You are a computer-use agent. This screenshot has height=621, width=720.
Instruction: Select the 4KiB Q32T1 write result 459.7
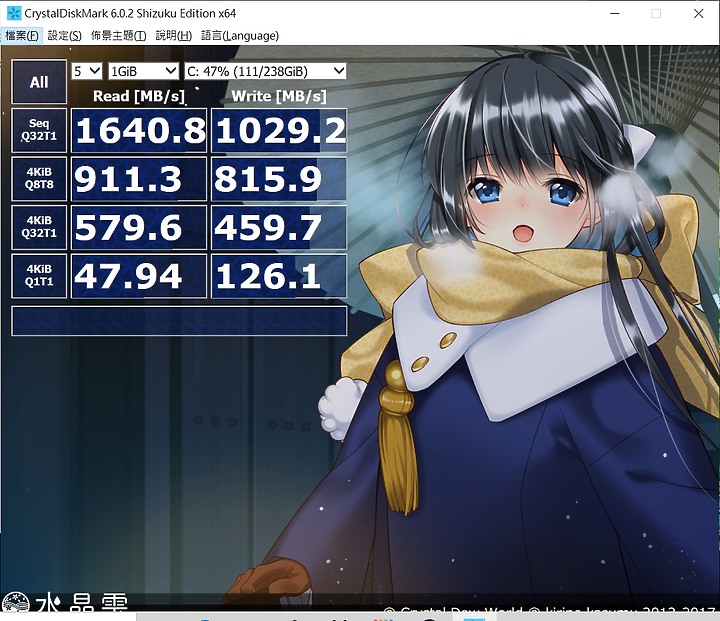(279, 227)
